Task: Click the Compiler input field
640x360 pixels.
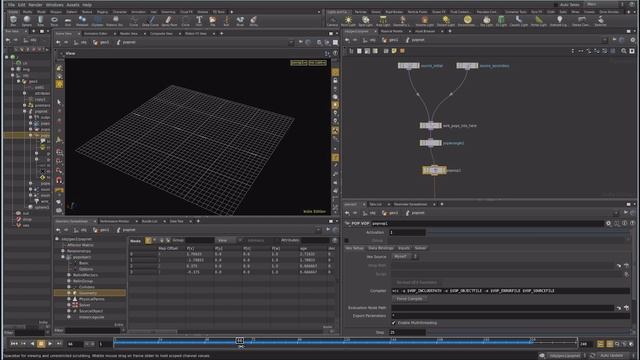Action: (x=510, y=291)
